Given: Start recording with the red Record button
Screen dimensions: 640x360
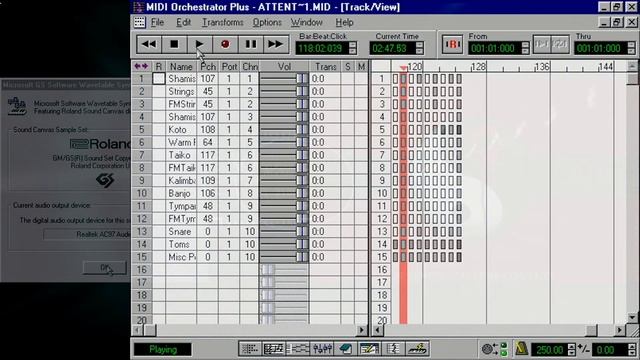Looking at the screenshot, I should point(225,44).
